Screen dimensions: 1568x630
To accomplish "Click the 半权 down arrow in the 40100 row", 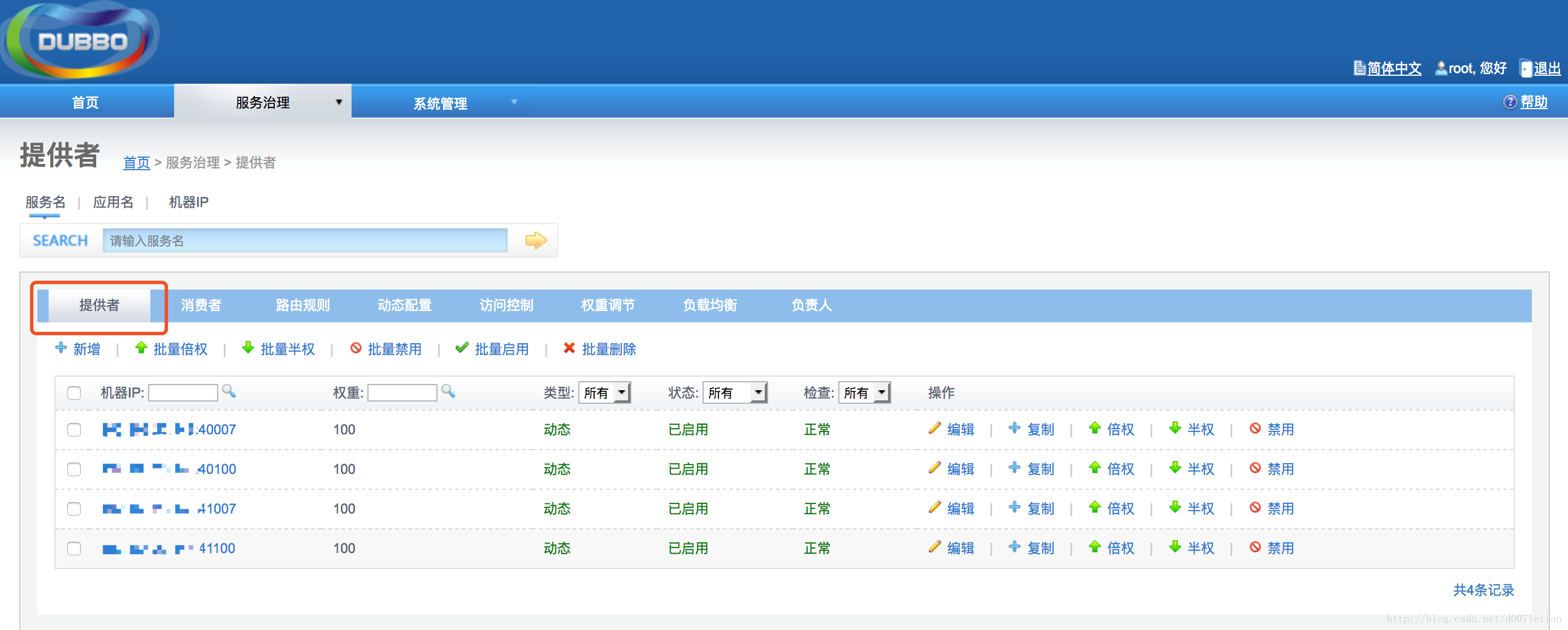I will (1175, 468).
